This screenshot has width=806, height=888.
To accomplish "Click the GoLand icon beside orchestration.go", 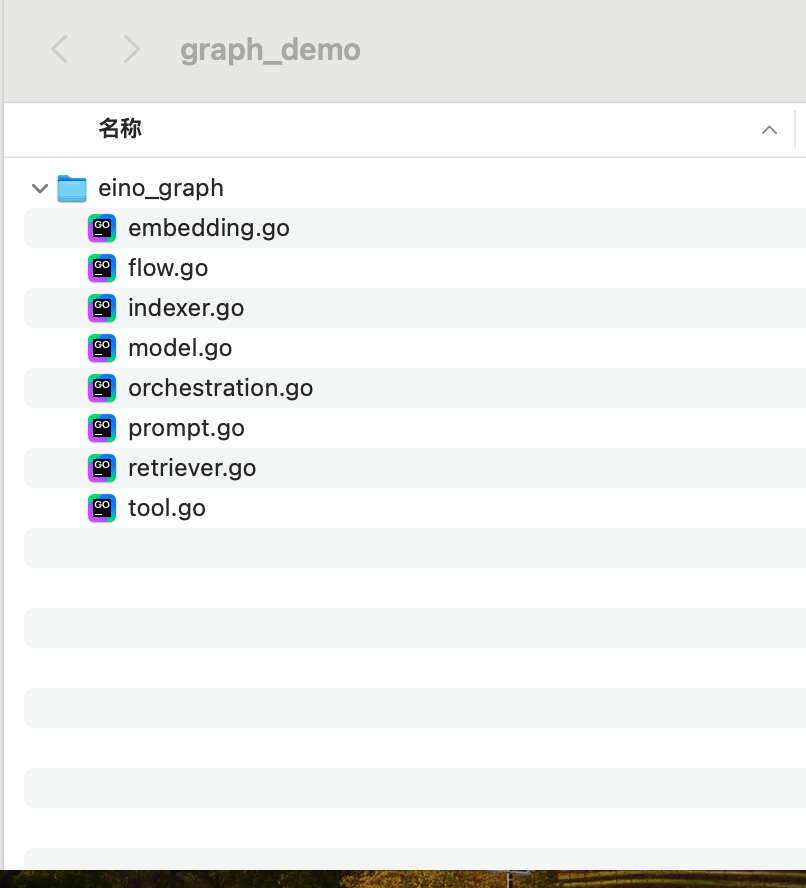I will 102,388.
